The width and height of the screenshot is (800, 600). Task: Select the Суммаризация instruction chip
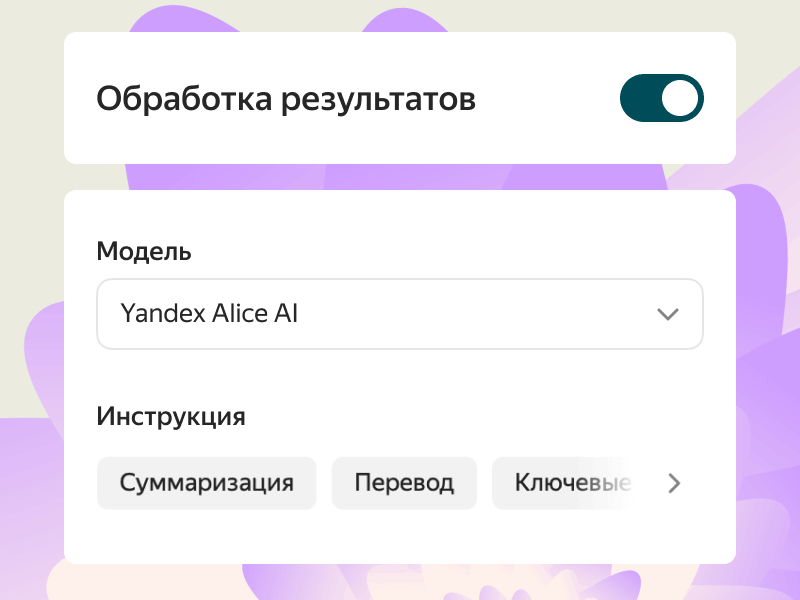pos(207,484)
